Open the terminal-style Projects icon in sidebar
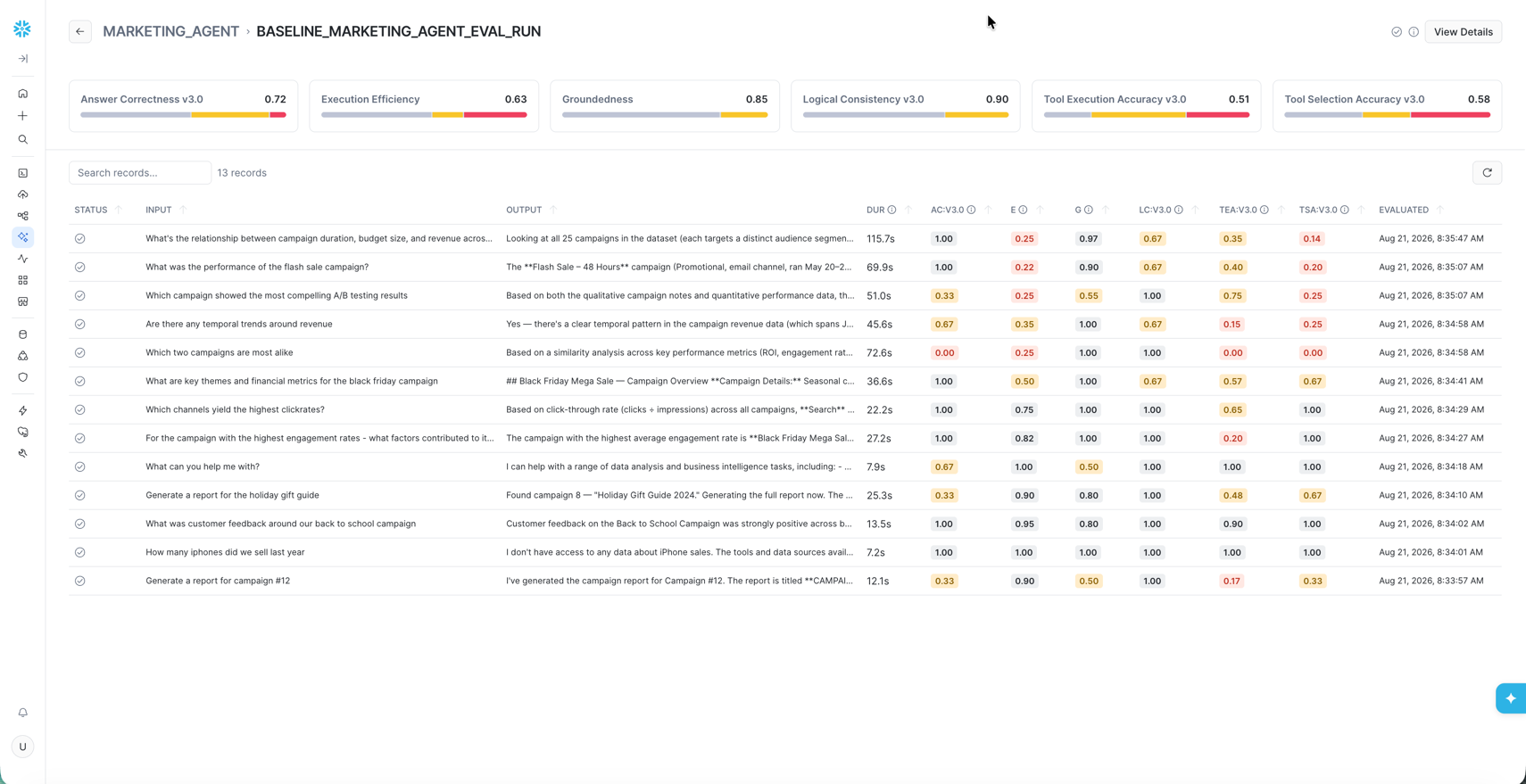 point(23,173)
